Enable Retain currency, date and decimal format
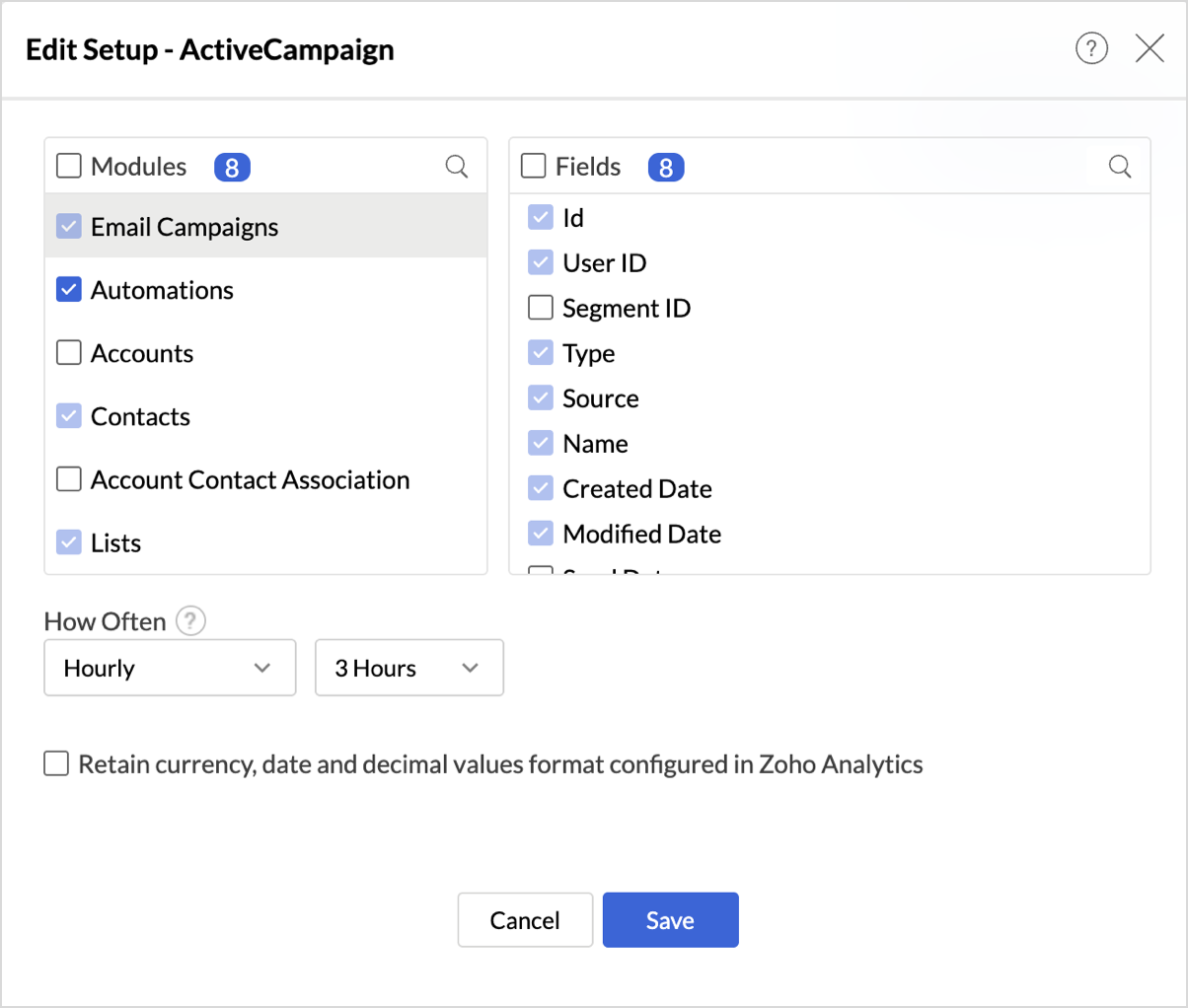 (56, 763)
